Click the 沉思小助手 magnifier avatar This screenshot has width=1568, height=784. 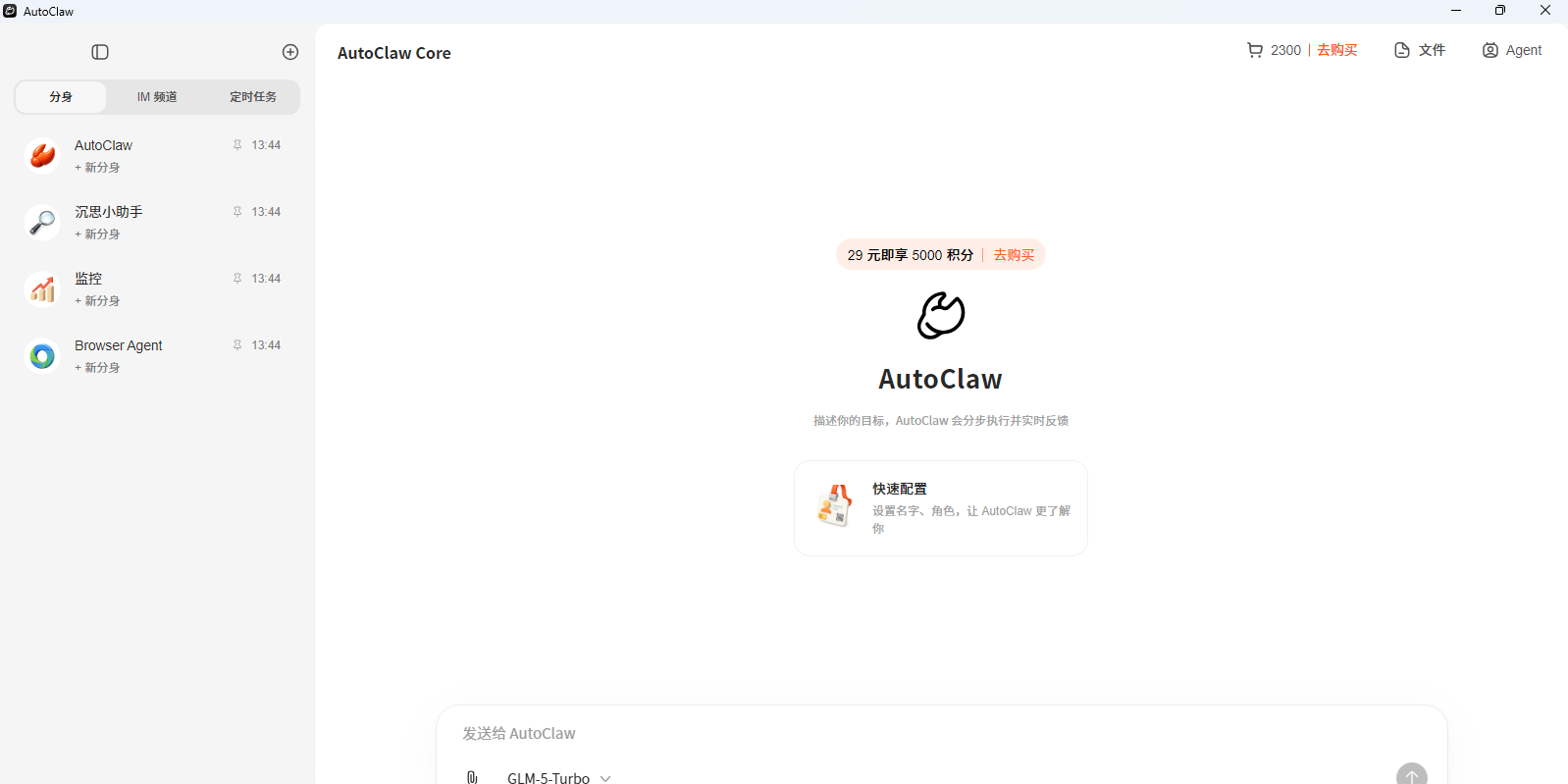tap(42, 222)
